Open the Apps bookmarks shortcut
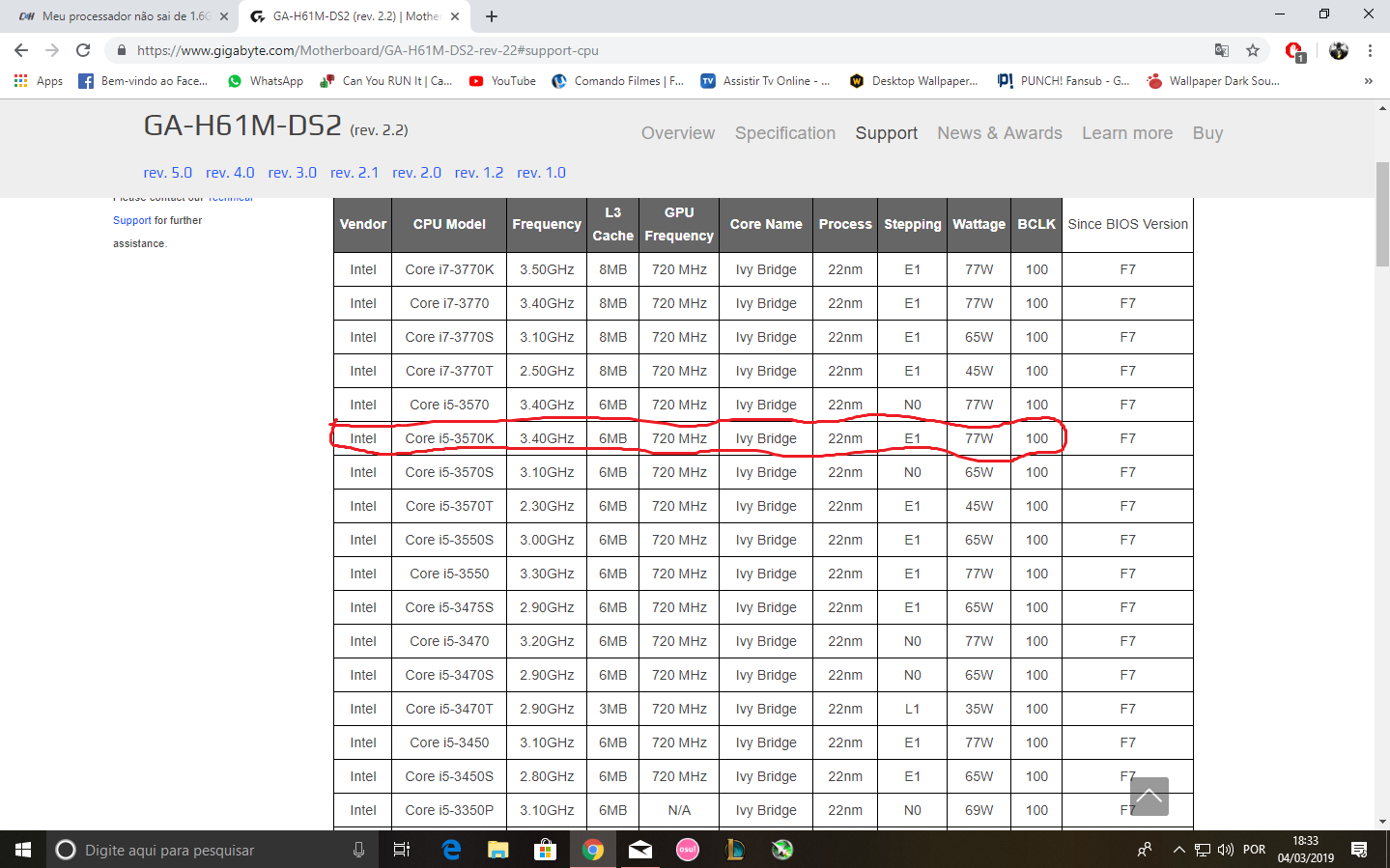Image resolution: width=1390 pixels, height=868 pixels. pyautogui.click(x=39, y=81)
